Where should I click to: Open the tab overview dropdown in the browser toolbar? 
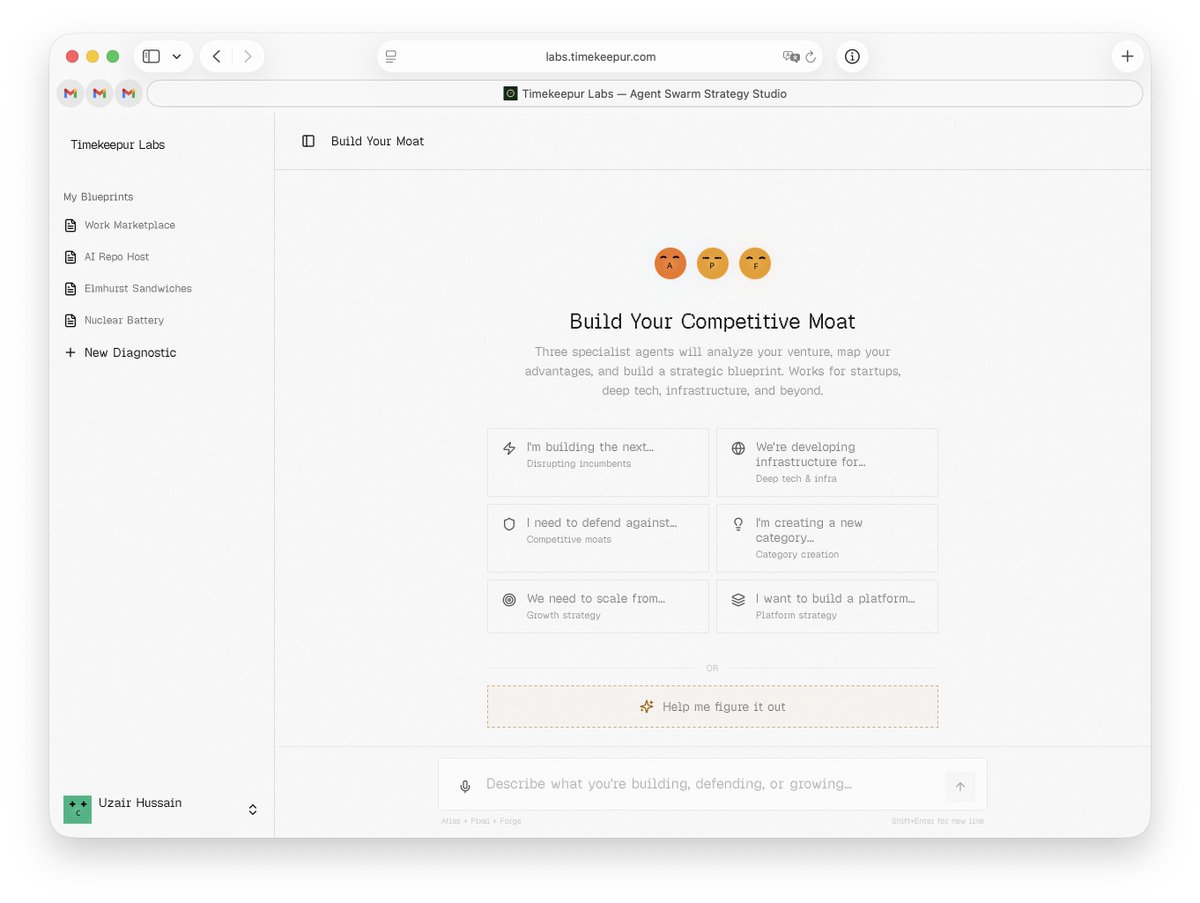(177, 56)
